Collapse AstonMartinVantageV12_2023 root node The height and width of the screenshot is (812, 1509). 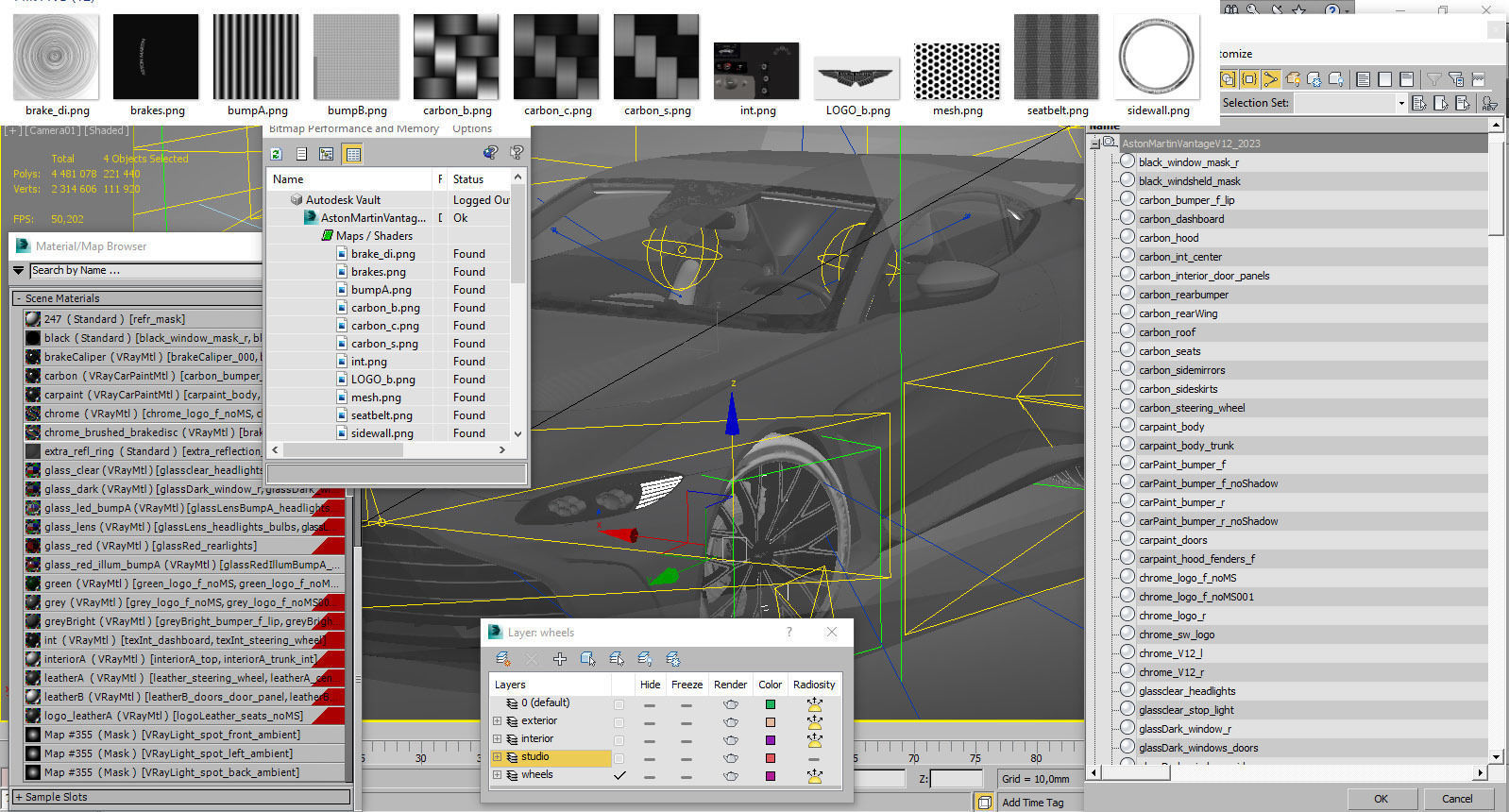pos(1094,144)
